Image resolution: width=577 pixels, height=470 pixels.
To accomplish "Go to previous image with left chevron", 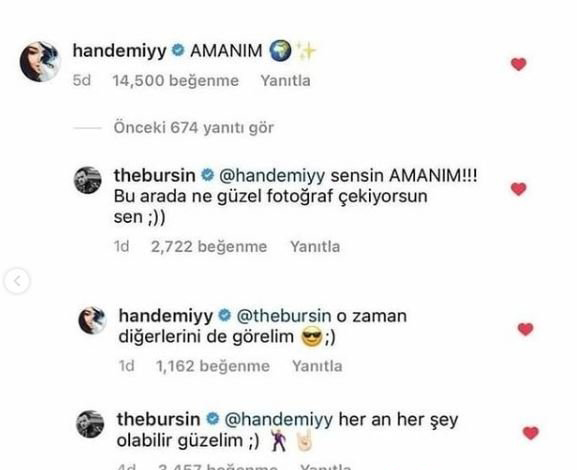I will click(x=17, y=281).
